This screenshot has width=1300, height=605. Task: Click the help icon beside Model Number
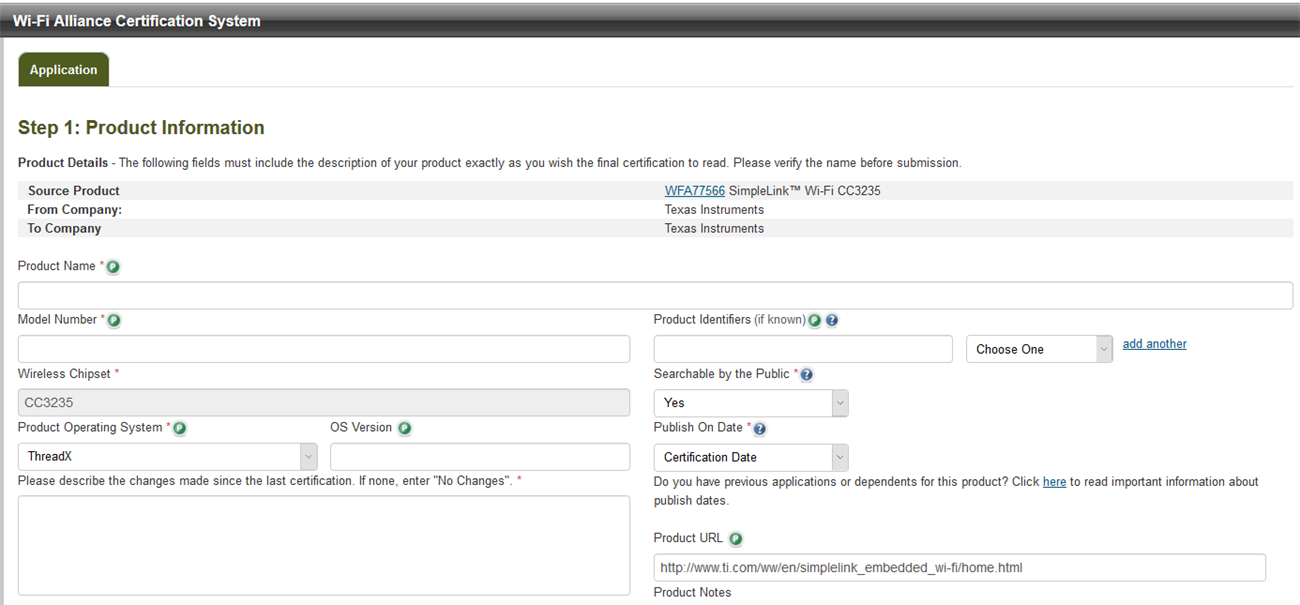(114, 320)
